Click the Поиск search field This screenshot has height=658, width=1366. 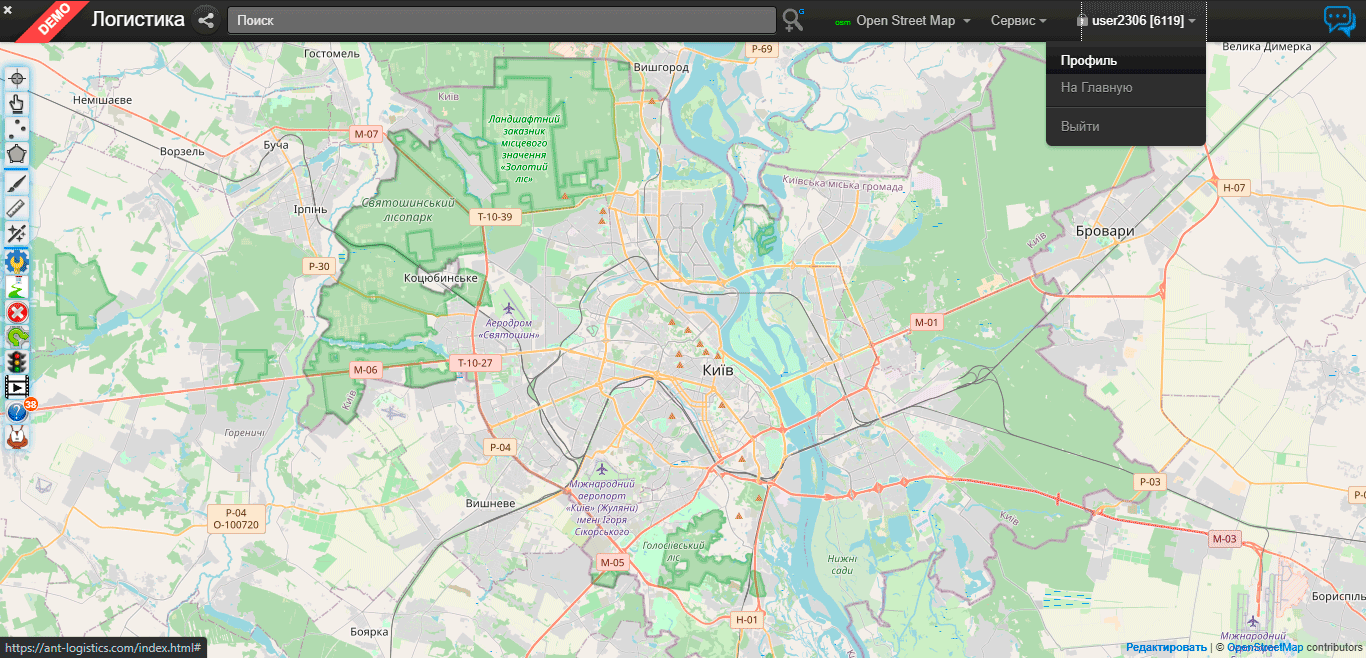point(501,20)
